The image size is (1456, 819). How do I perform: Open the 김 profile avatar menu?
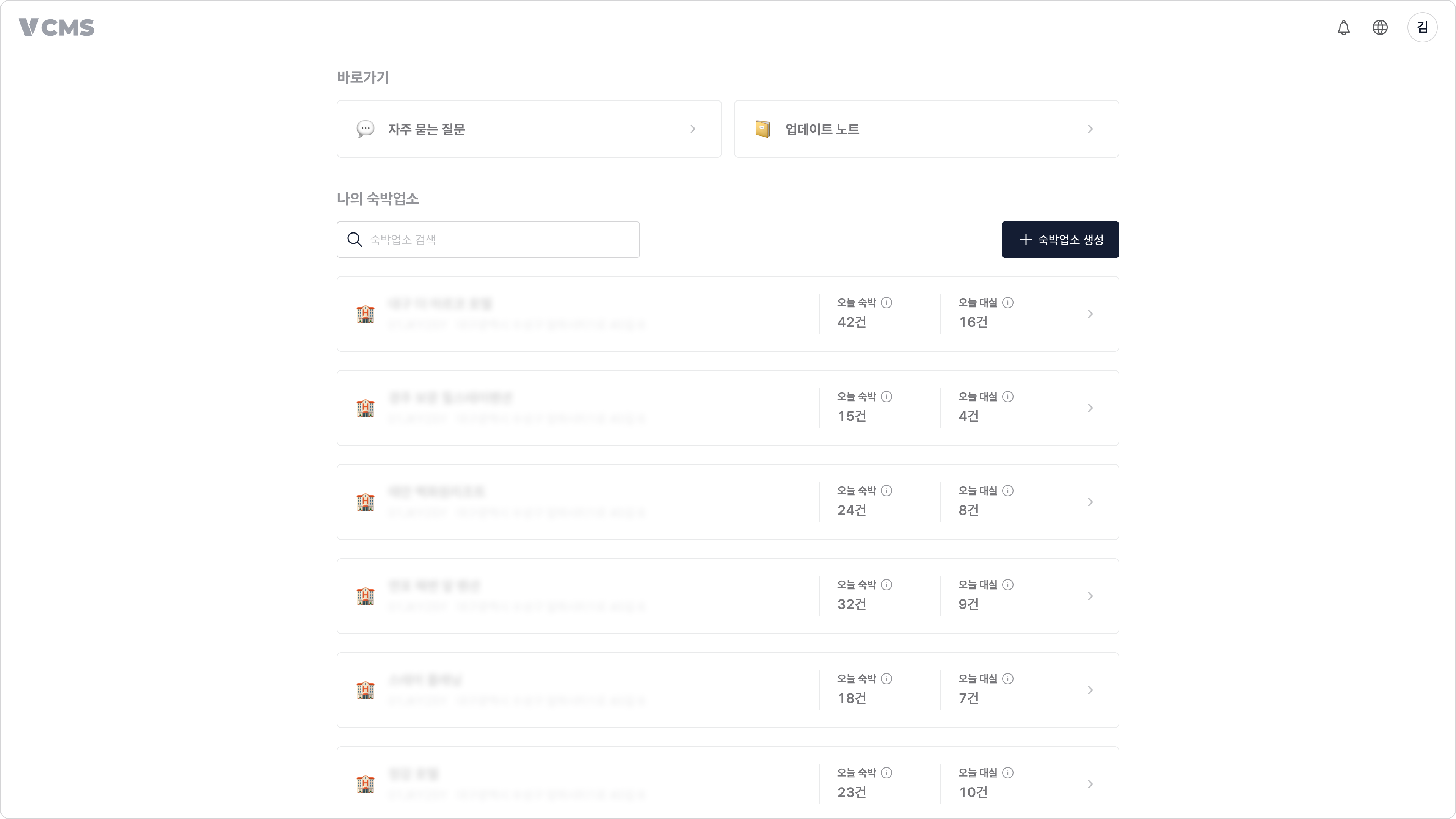(1423, 27)
